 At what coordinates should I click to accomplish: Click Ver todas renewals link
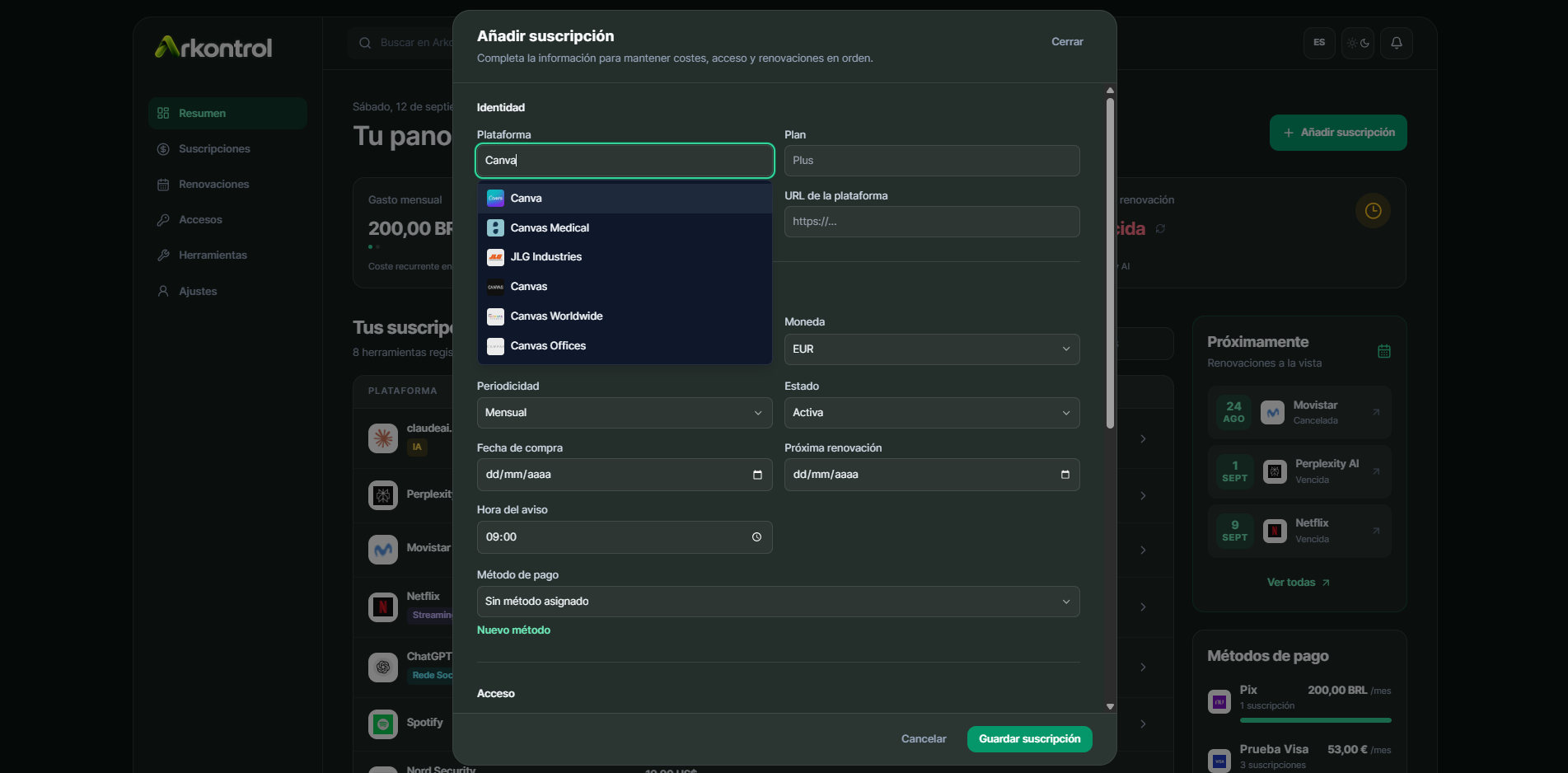(1298, 583)
